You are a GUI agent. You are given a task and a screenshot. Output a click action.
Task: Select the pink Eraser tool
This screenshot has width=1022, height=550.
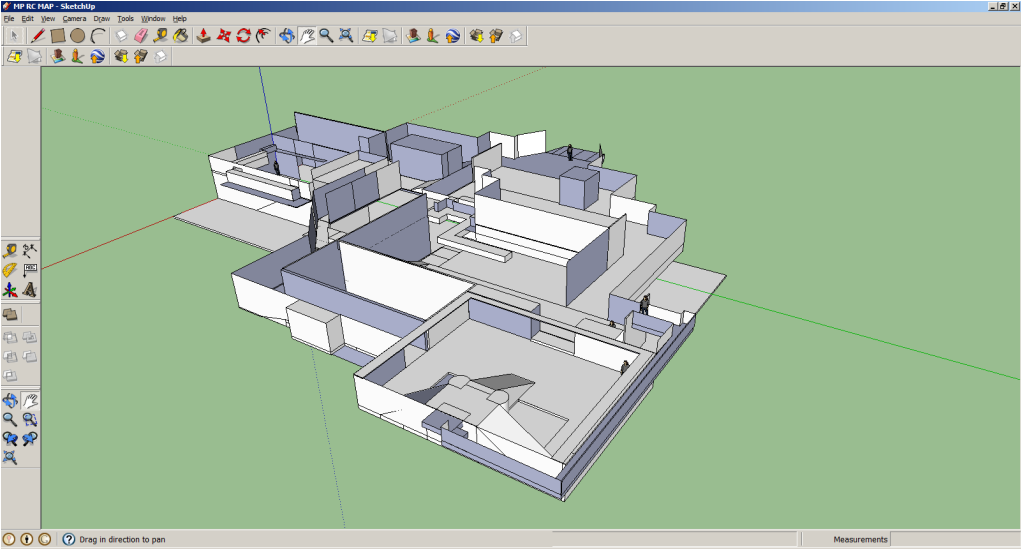(141, 36)
